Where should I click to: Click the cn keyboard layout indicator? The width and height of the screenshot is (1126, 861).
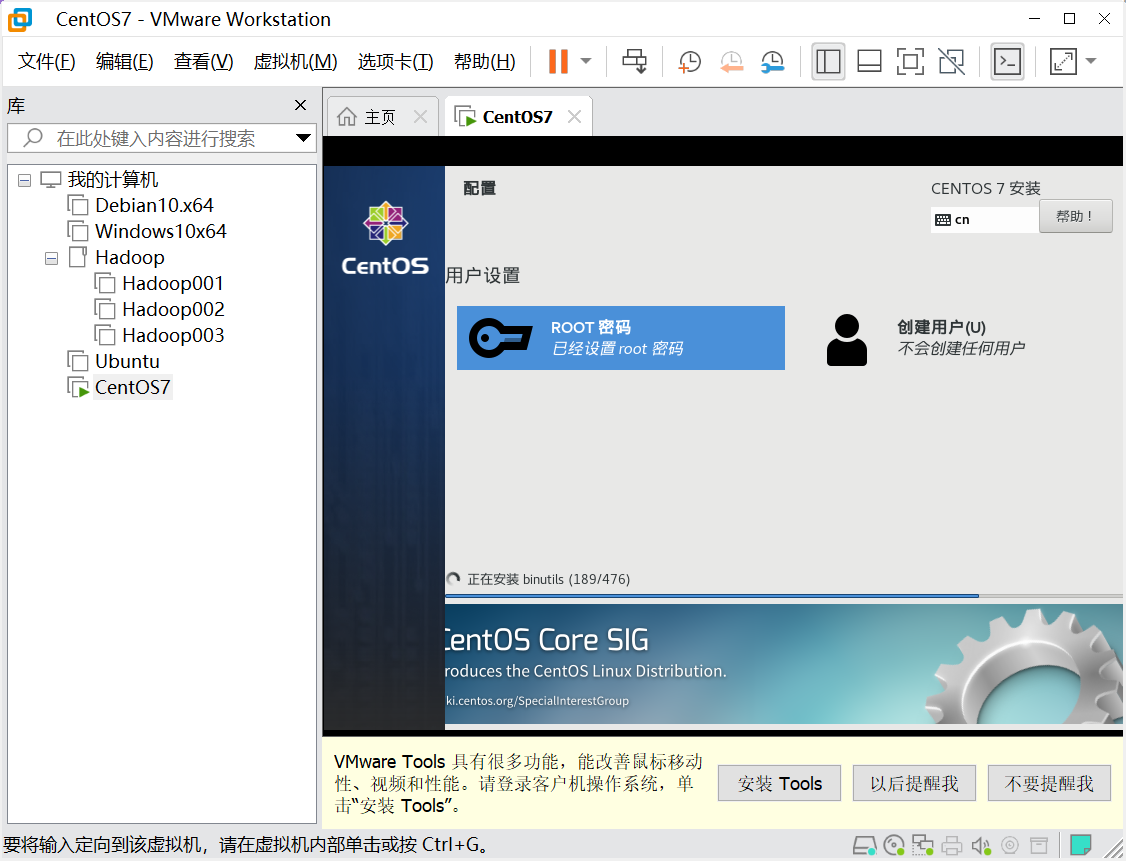tap(984, 219)
